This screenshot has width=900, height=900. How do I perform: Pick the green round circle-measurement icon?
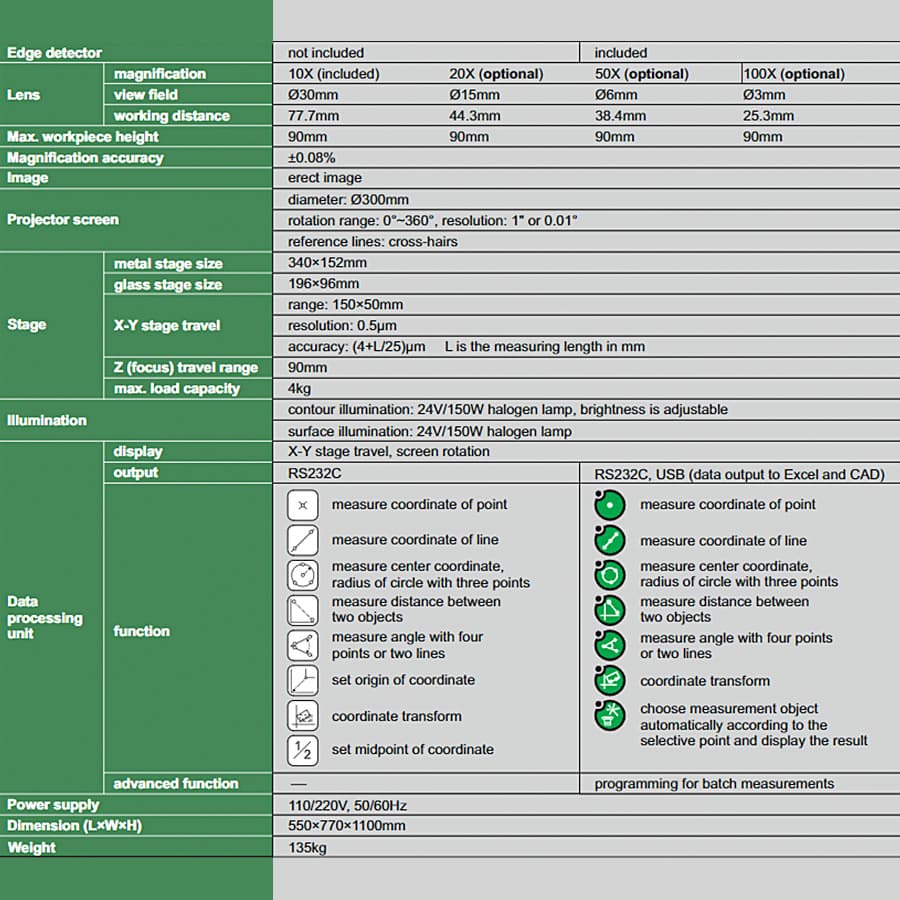(x=610, y=575)
